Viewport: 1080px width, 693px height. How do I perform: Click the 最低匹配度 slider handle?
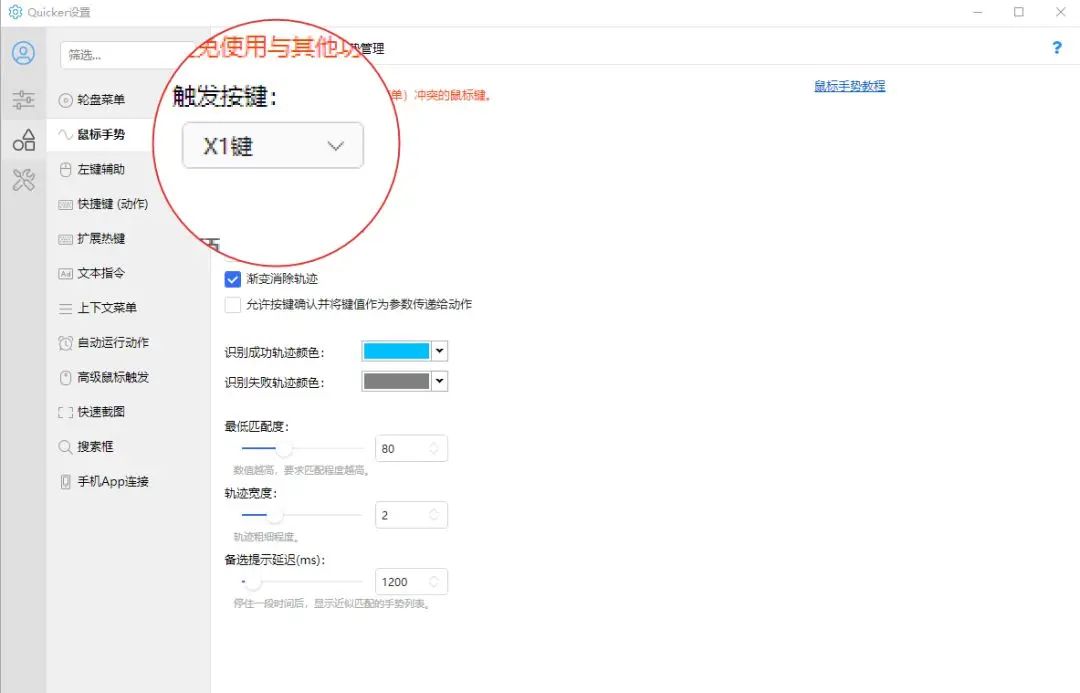point(283,449)
